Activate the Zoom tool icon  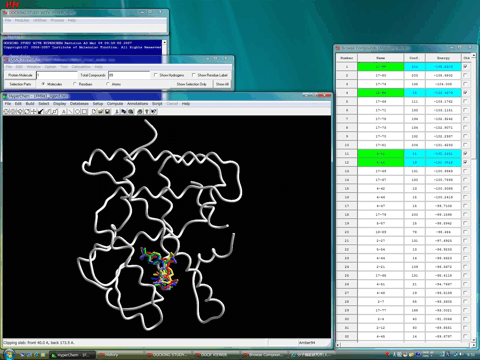tap(48, 112)
